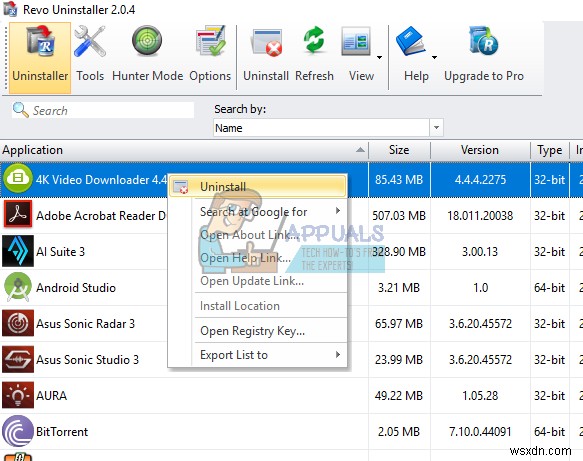Select Asus Sonic Radar 3 icon
This screenshot has height=461, width=583.
point(17,323)
